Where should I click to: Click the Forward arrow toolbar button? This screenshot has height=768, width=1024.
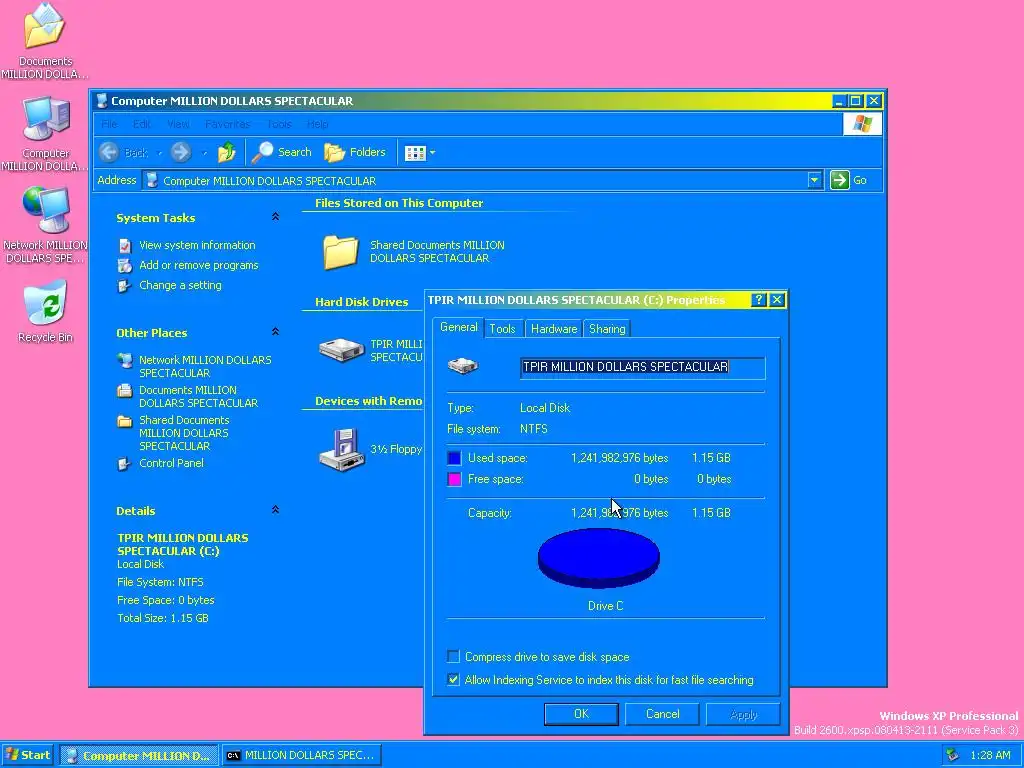(181, 152)
